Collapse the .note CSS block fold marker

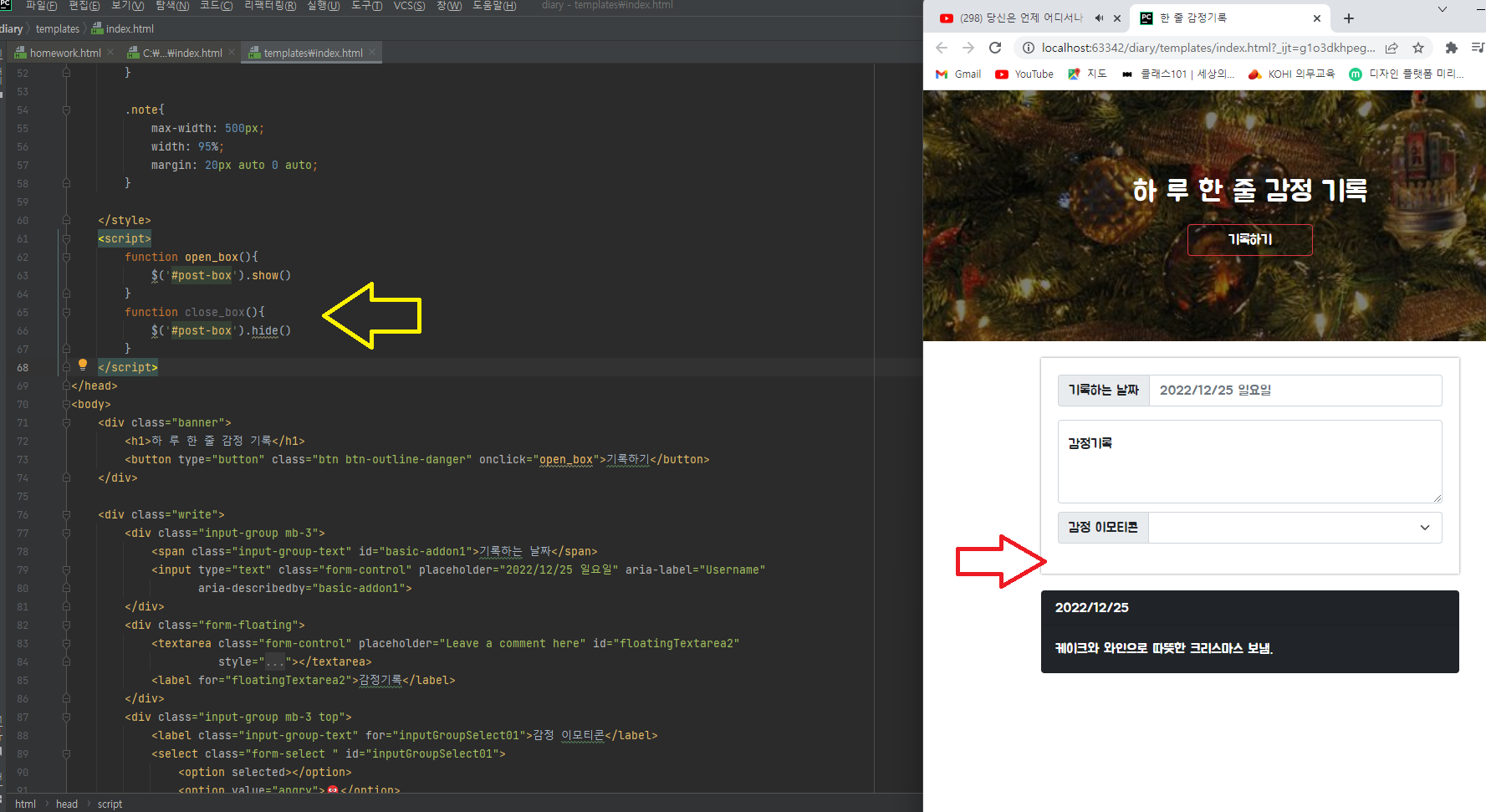(66, 110)
